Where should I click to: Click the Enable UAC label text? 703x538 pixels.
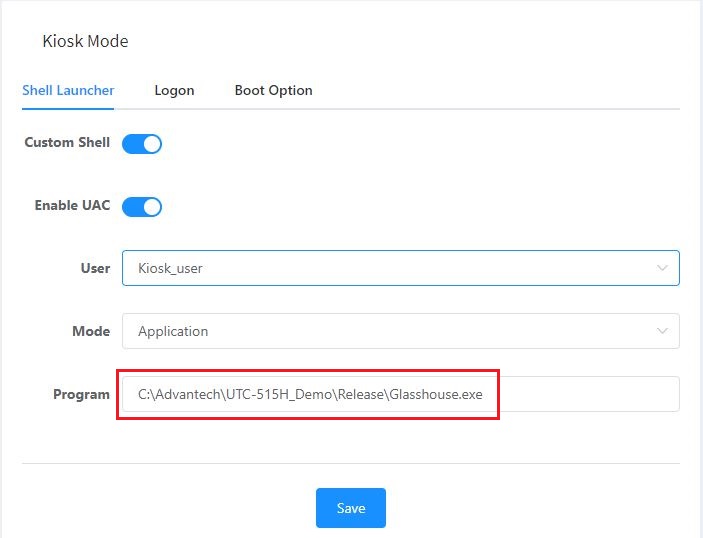(x=72, y=205)
